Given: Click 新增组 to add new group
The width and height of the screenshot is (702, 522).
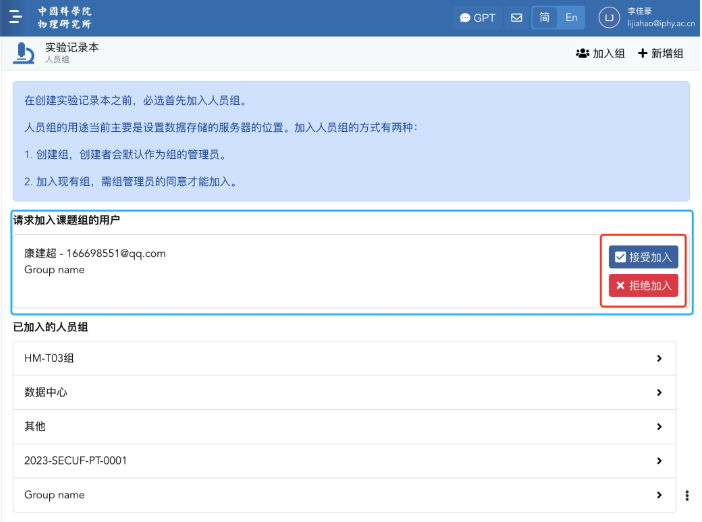Looking at the screenshot, I should click(x=660, y=53).
